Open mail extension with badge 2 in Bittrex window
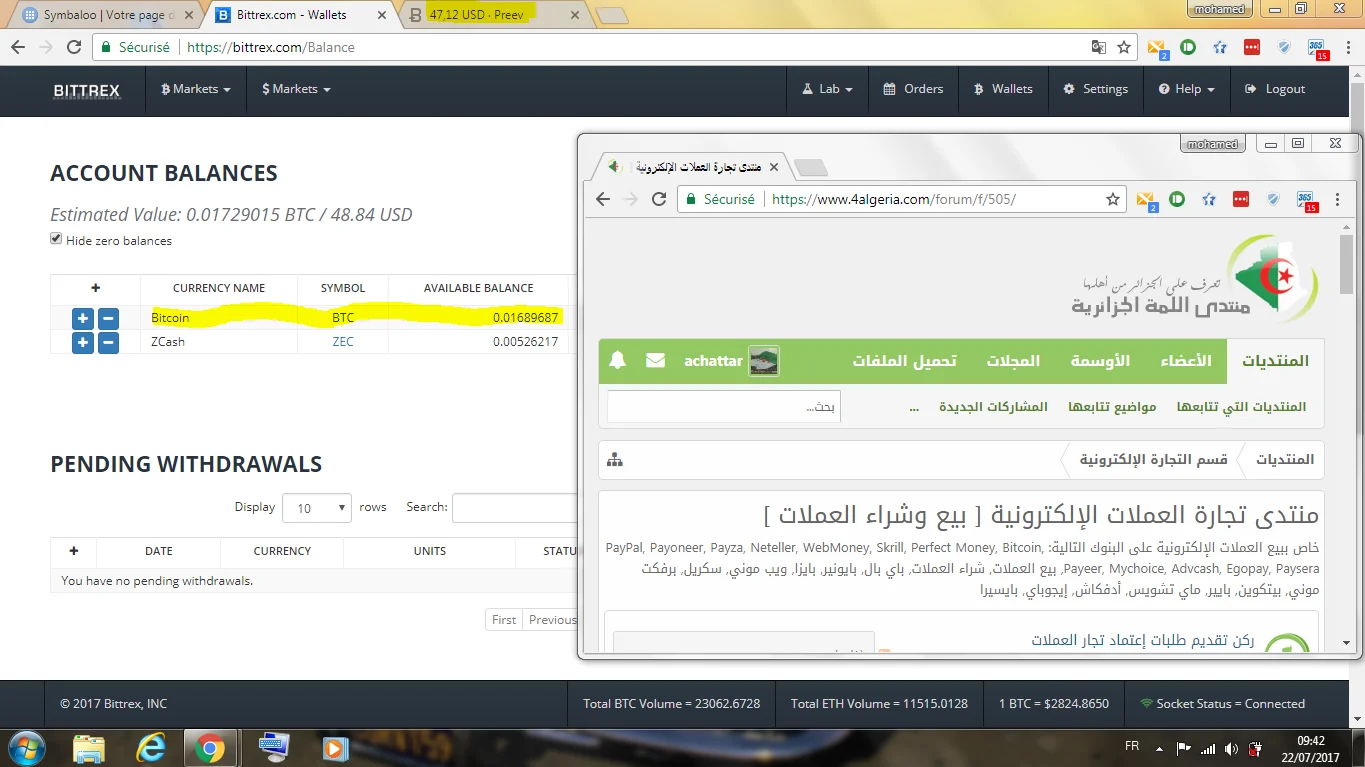1365x767 pixels. pyautogui.click(x=1157, y=47)
